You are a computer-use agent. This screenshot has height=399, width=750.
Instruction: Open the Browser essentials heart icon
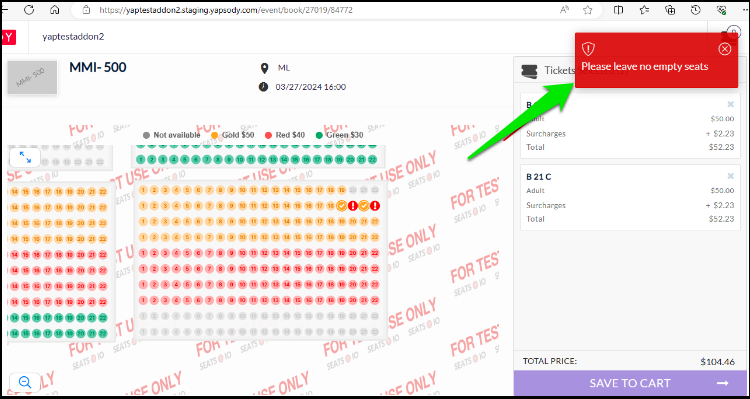721,10
